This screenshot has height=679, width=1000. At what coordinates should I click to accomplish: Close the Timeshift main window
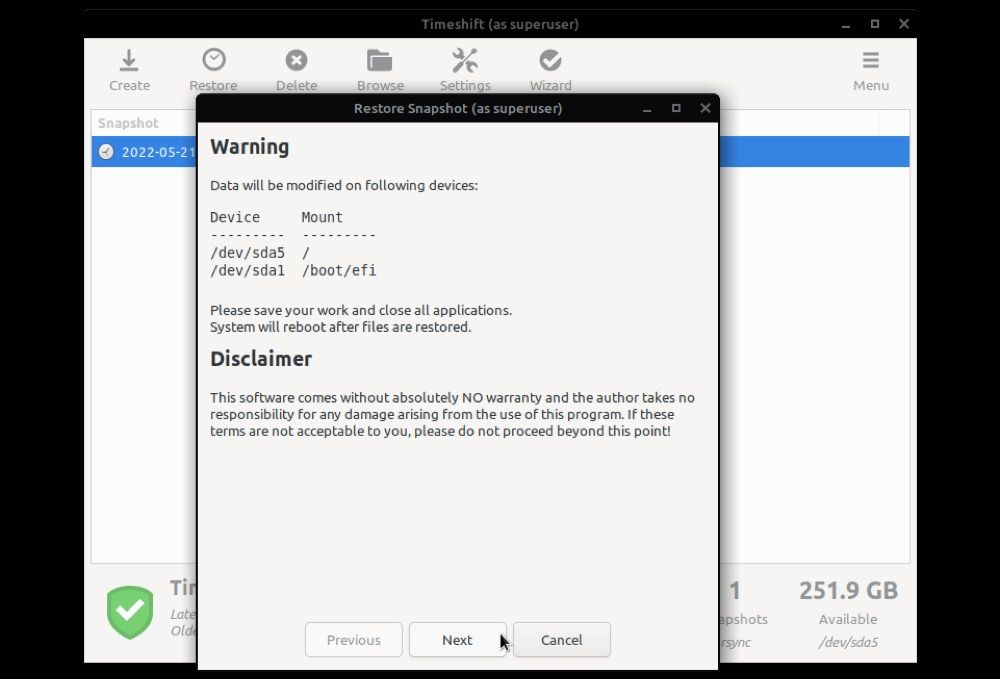pyautogui.click(x=904, y=24)
